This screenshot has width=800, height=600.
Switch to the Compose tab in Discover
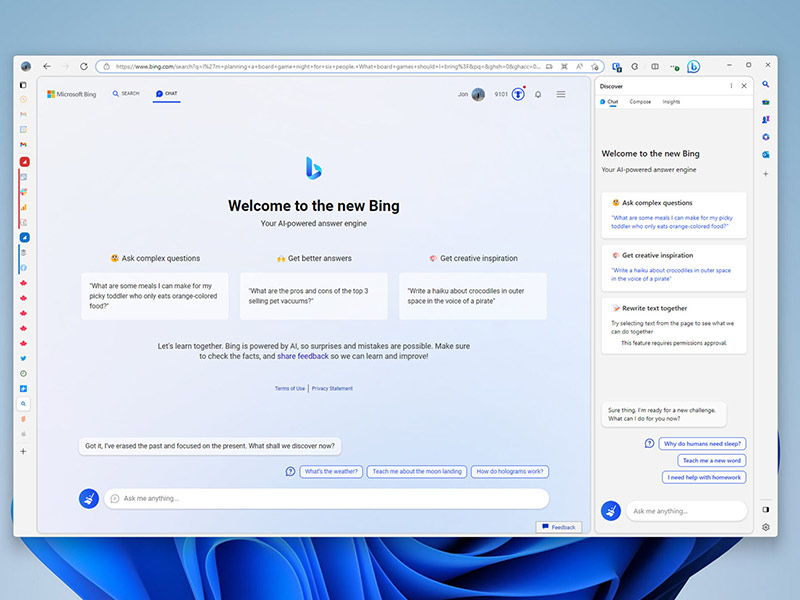point(640,102)
